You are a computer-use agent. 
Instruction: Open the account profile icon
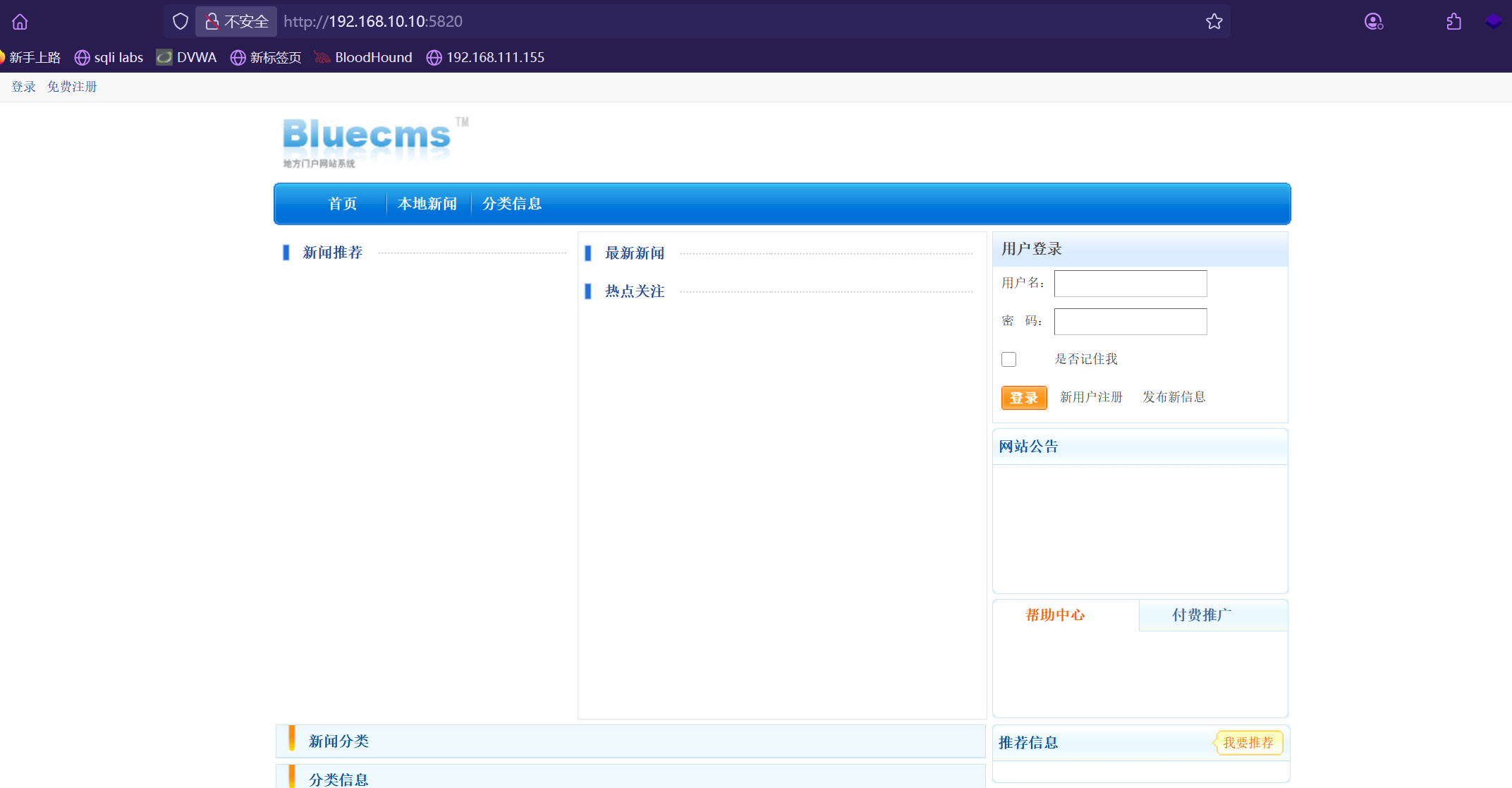(1373, 22)
